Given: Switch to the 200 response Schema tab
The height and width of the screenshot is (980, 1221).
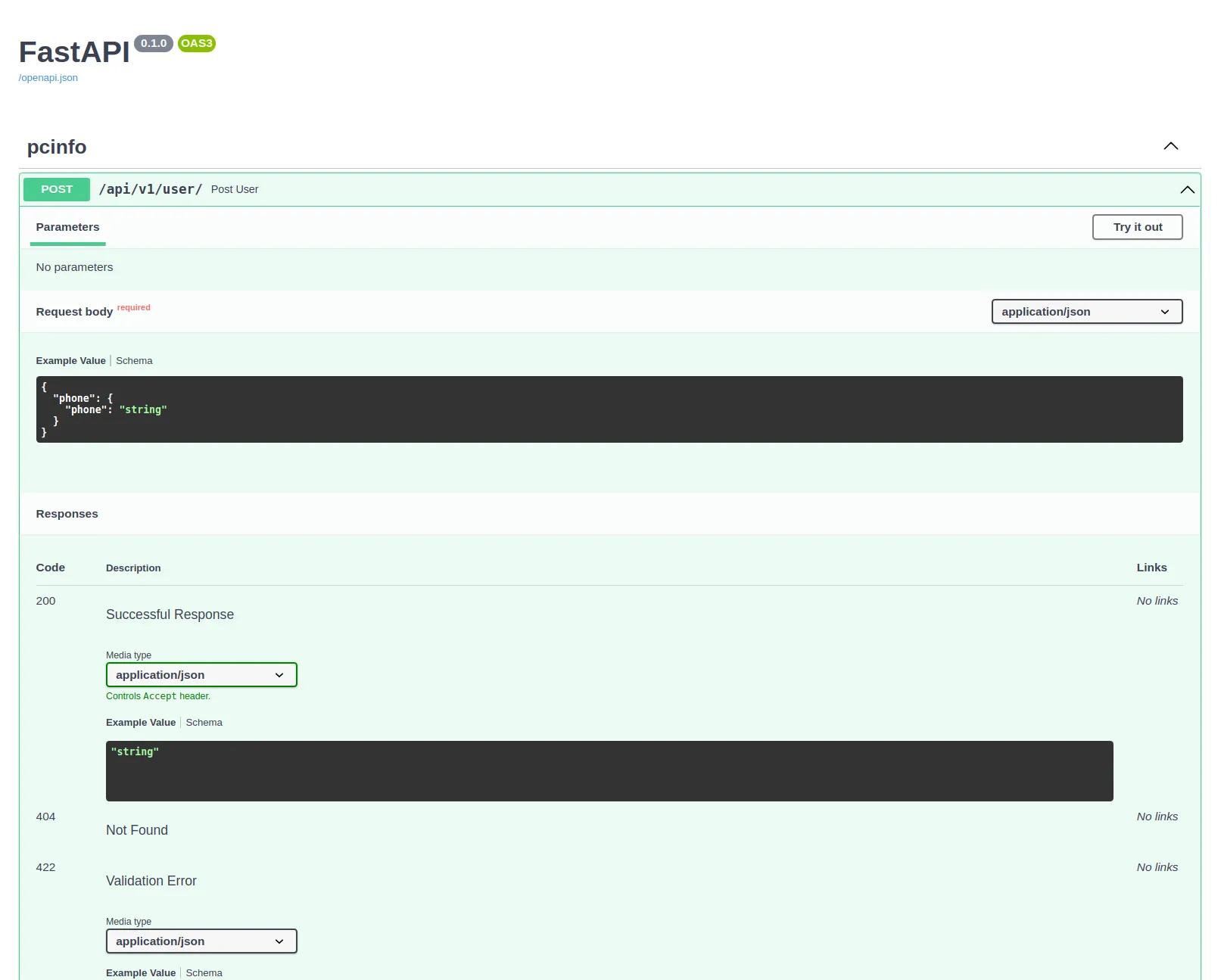Looking at the screenshot, I should click(x=204, y=723).
